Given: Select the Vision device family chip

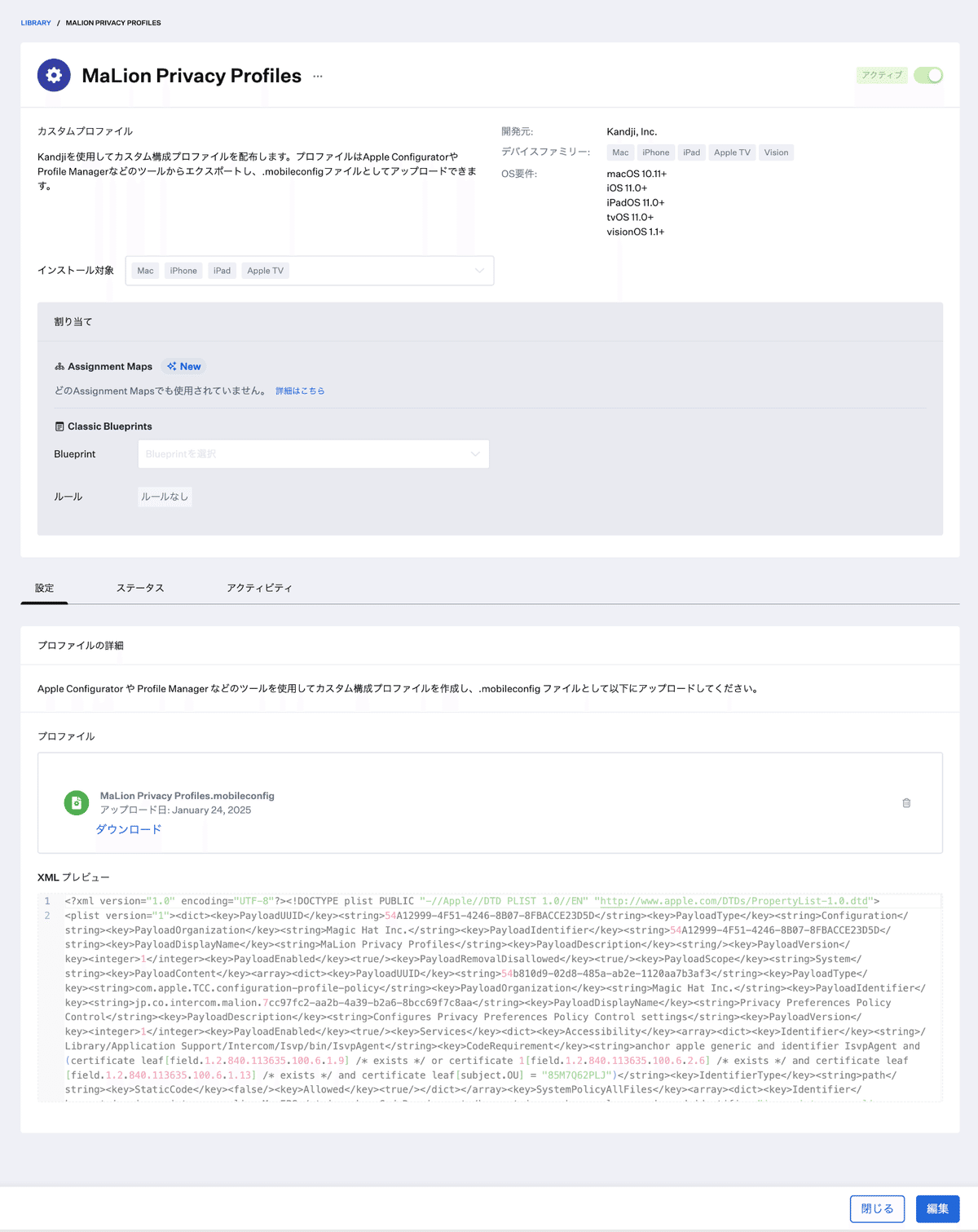Looking at the screenshot, I should (776, 152).
